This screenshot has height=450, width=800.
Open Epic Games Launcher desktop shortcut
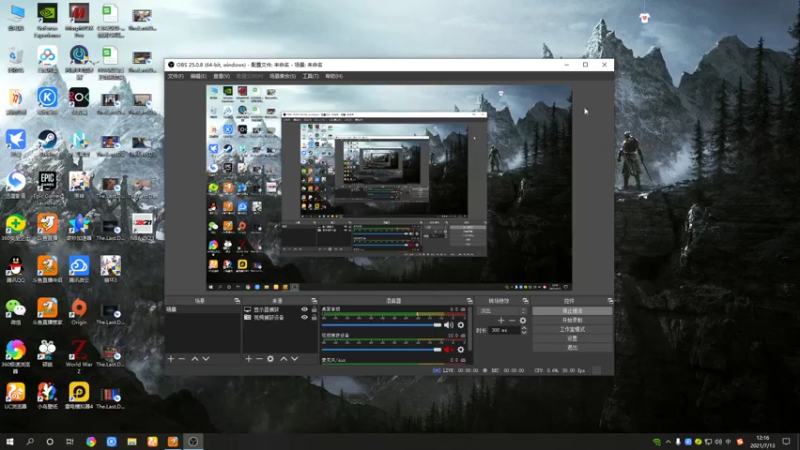tap(47, 185)
